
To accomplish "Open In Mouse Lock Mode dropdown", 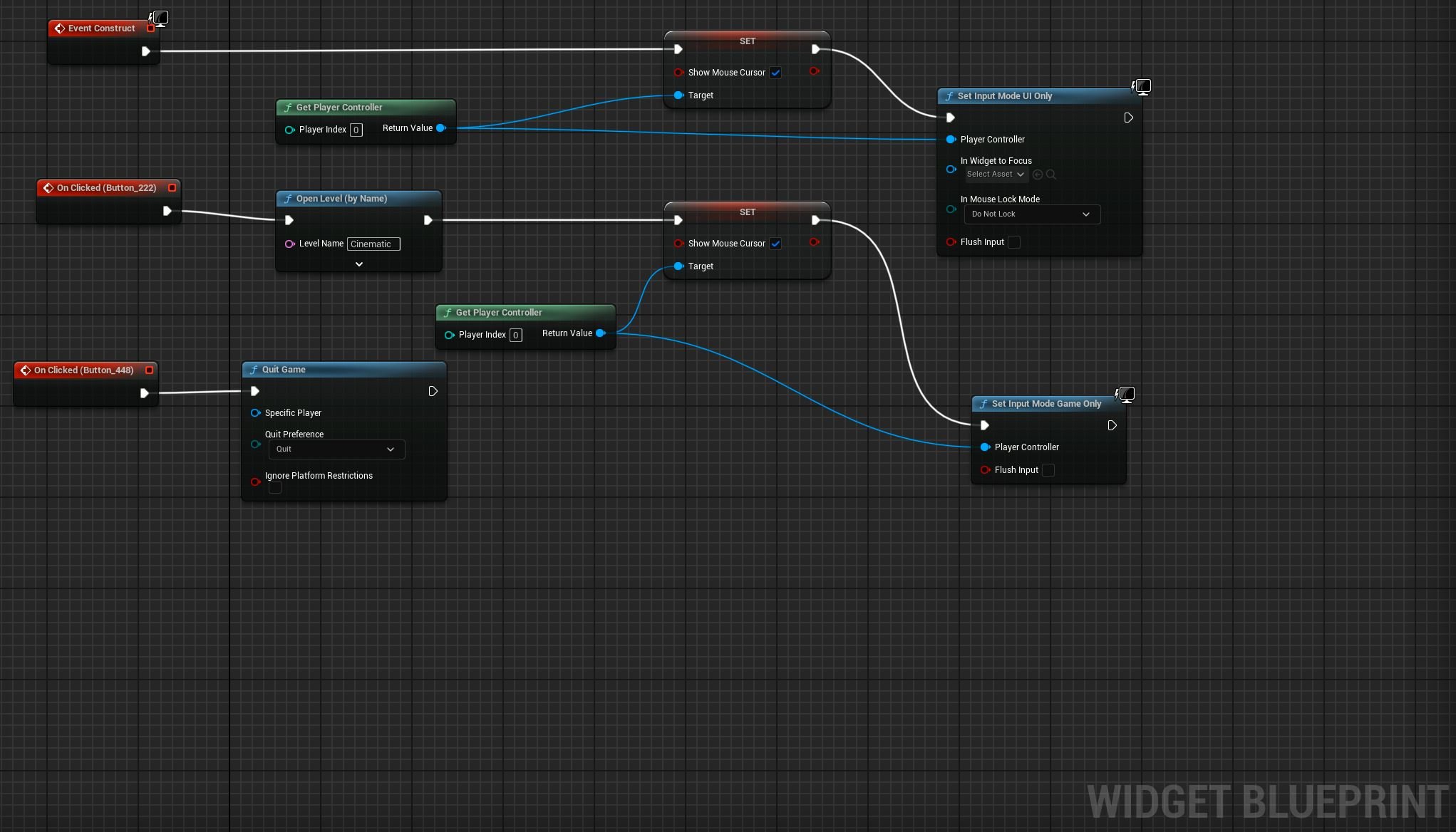I will click(1031, 214).
